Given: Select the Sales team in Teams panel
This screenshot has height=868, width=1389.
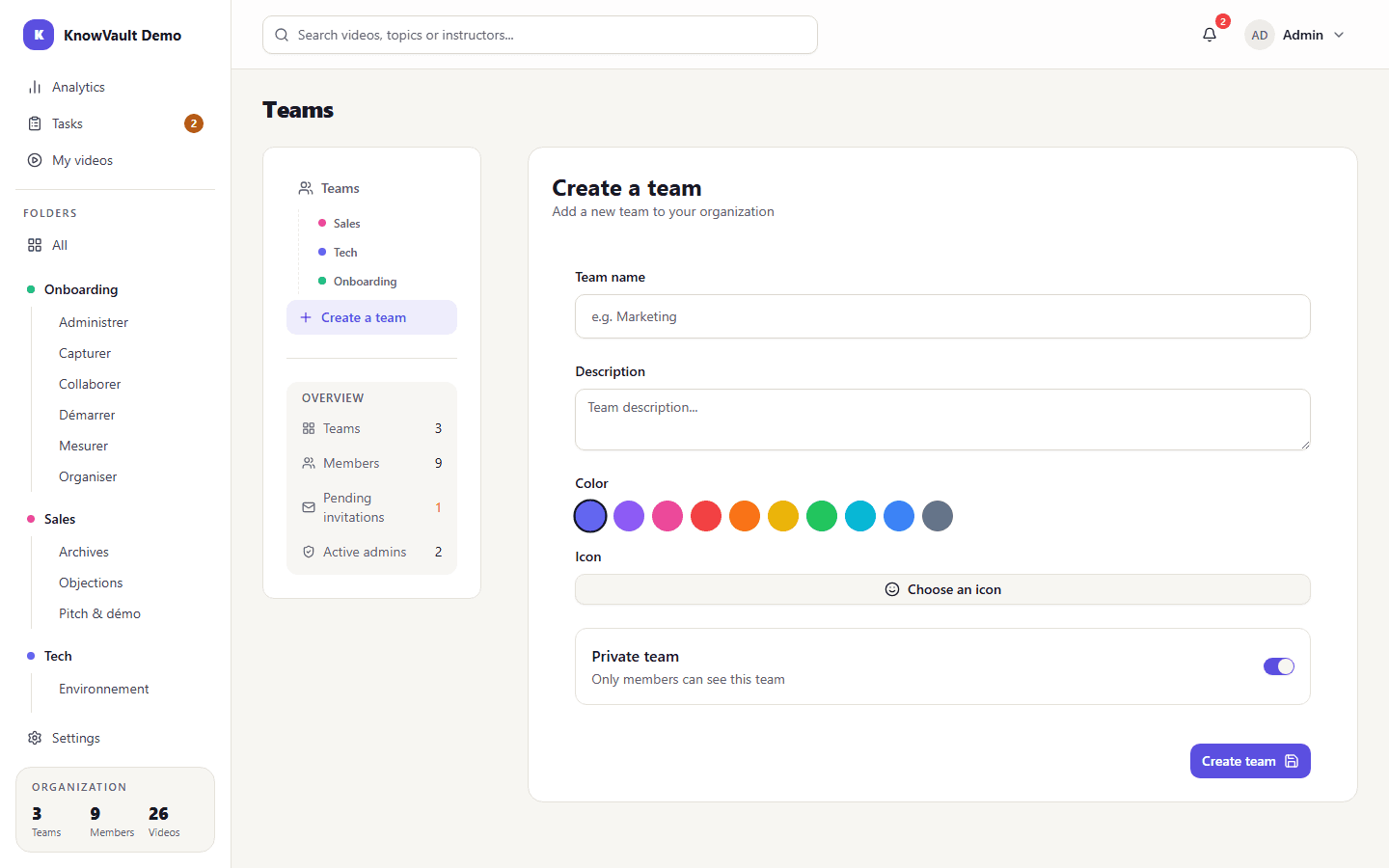Looking at the screenshot, I should [346, 224].
